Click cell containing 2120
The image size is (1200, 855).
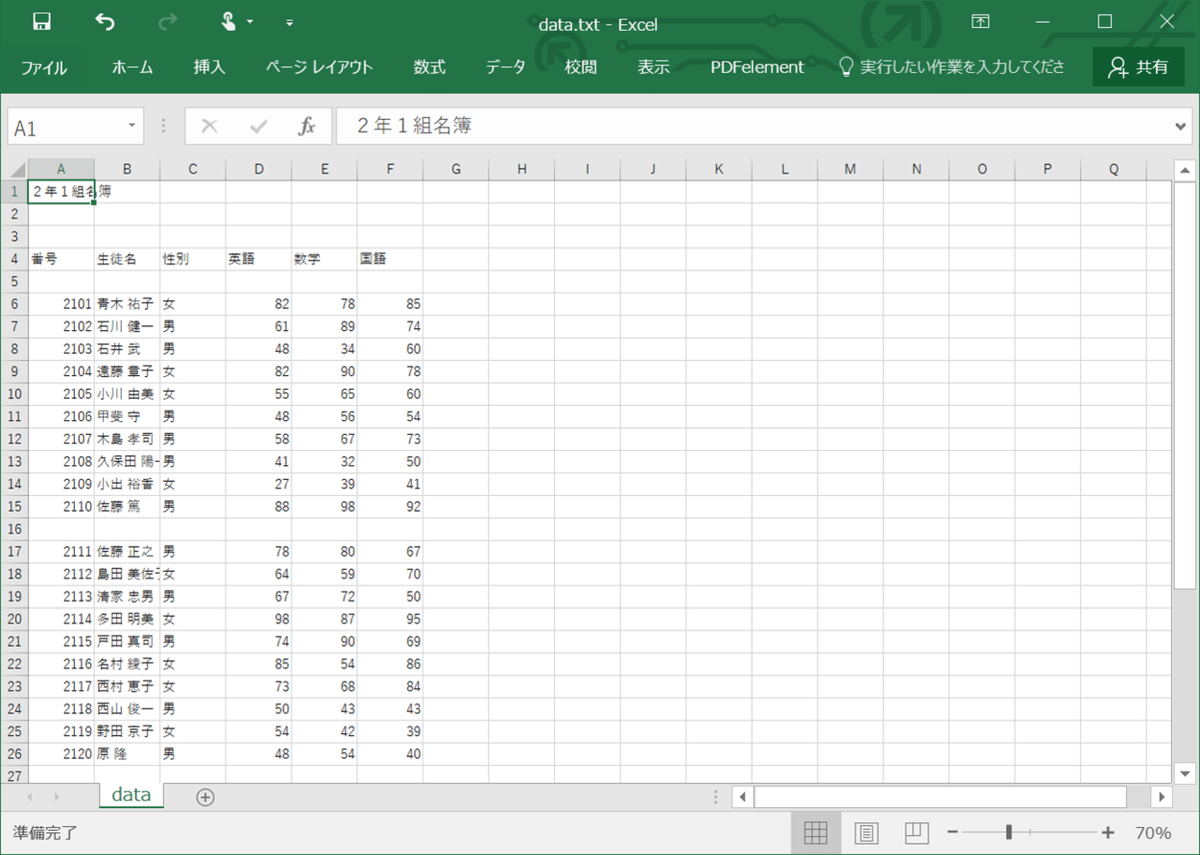pos(61,754)
